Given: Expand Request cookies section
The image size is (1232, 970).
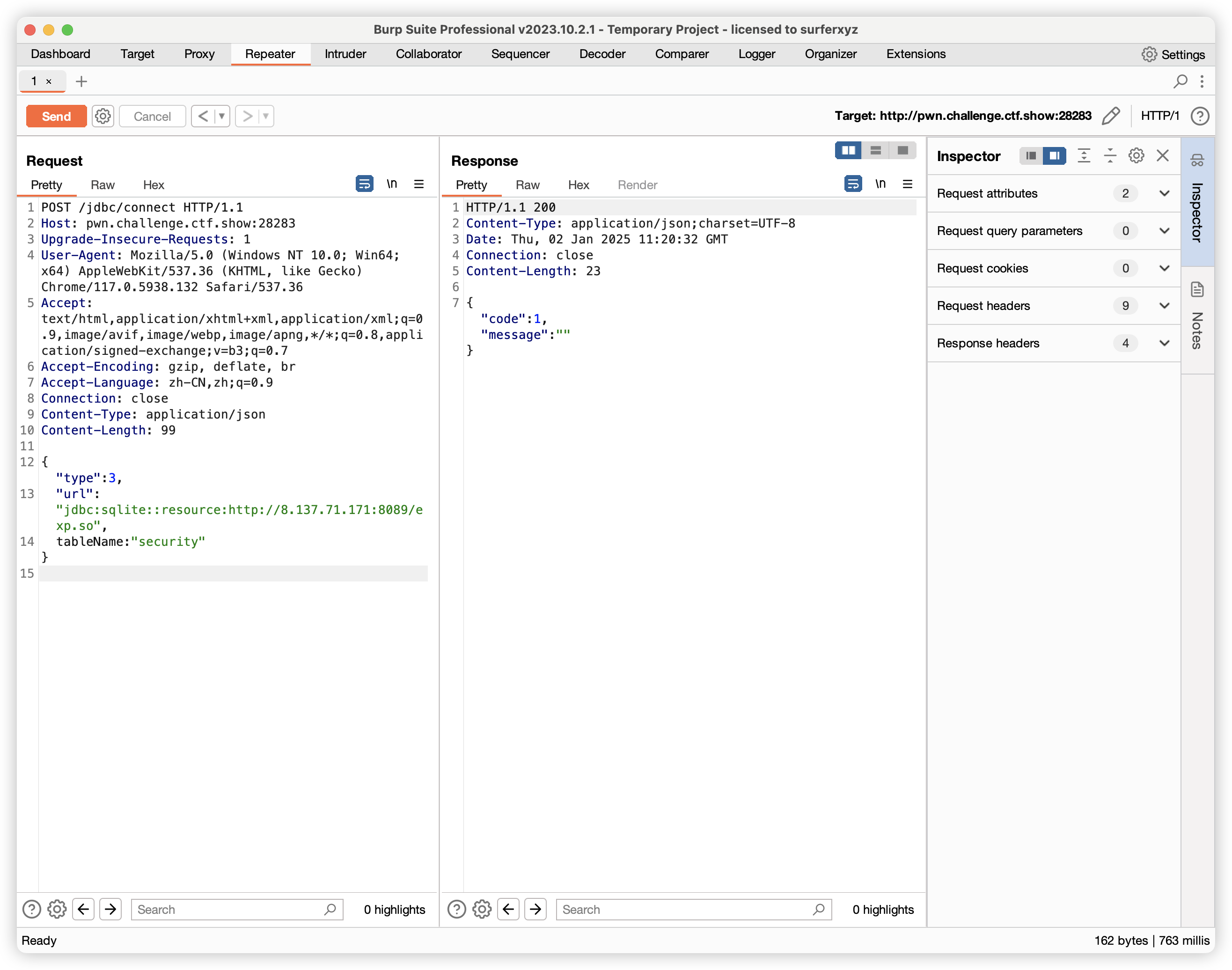Looking at the screenshot, I should tap(1054, 268).
